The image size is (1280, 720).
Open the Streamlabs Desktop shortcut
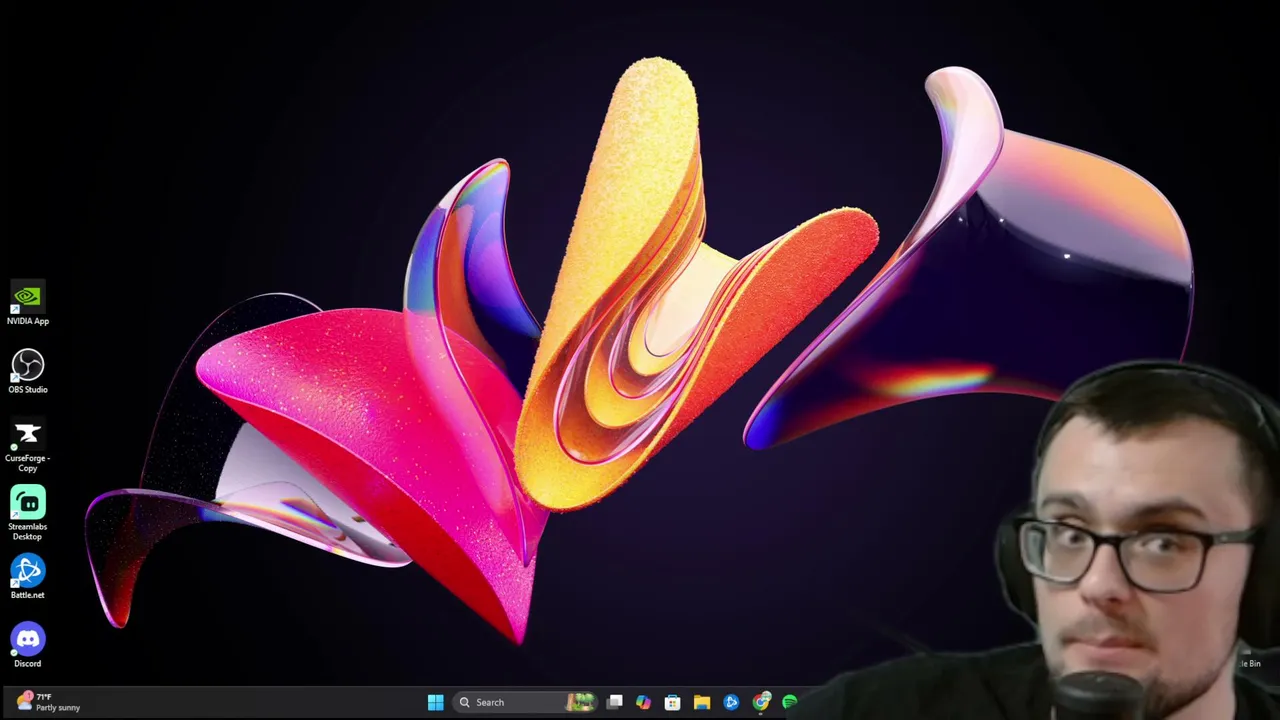(28, 514)
